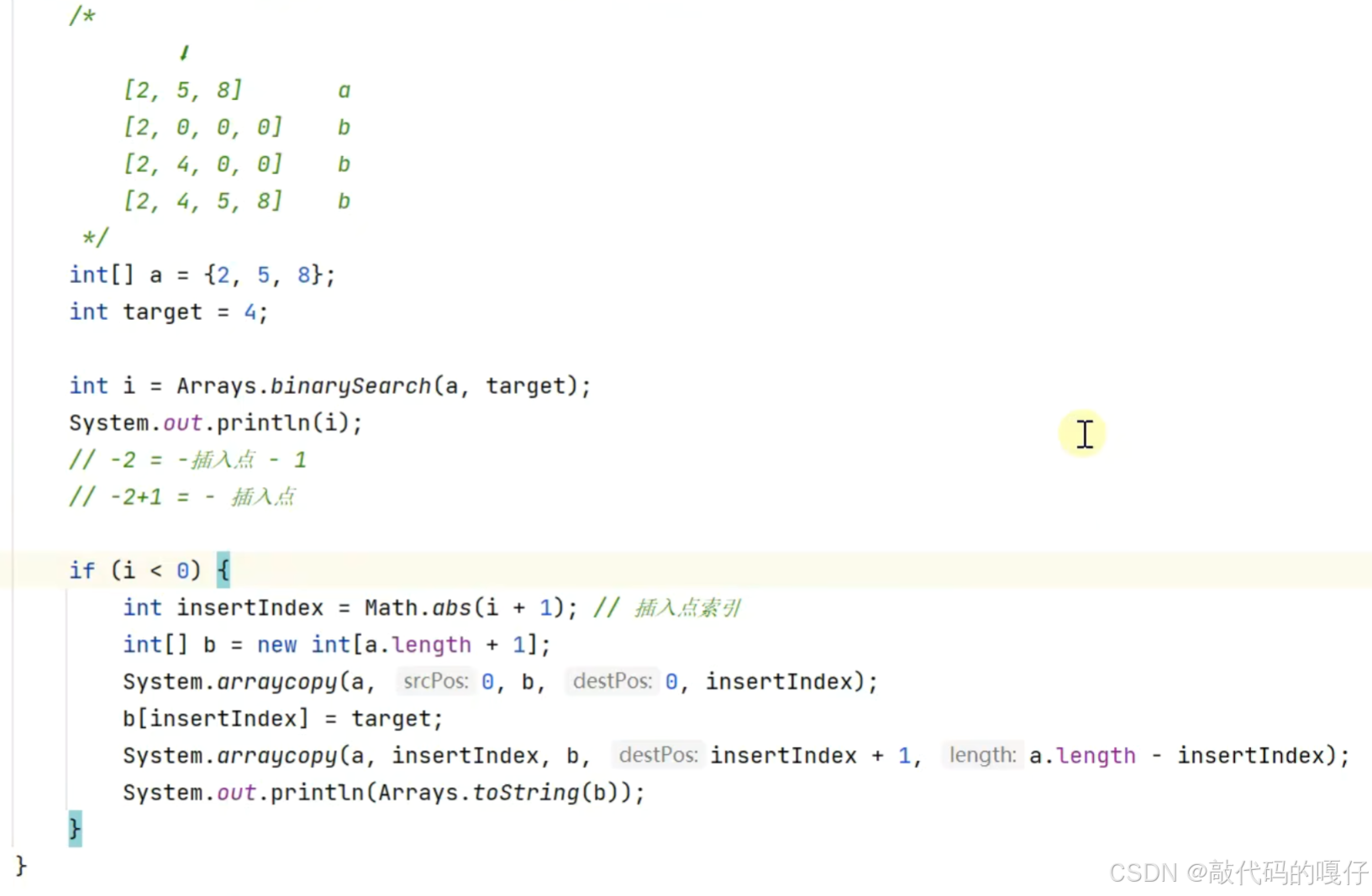Click the comment '// 插入点索引'
This screenshot has width=1372, height=896.
(x=667, y=607)
